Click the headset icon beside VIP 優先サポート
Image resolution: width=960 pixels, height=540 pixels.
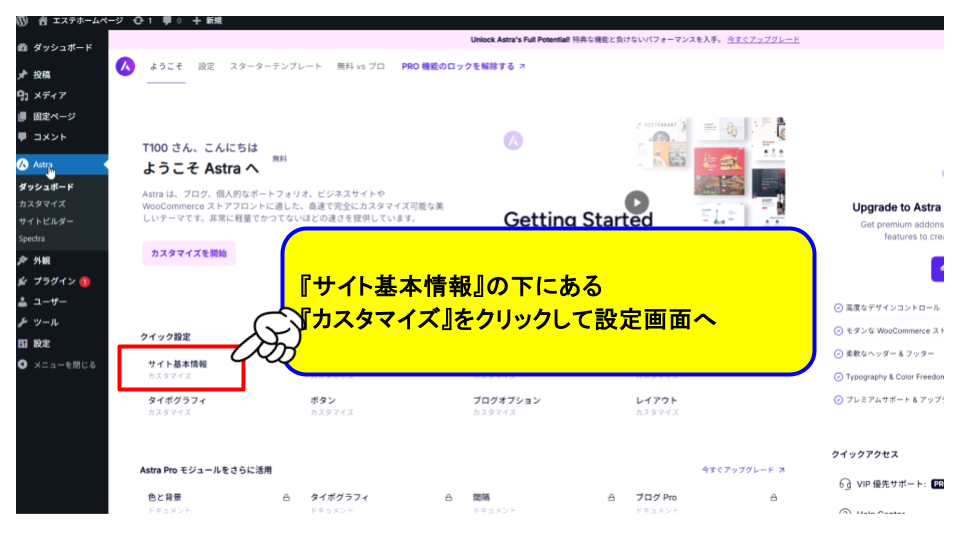point(845,484)
